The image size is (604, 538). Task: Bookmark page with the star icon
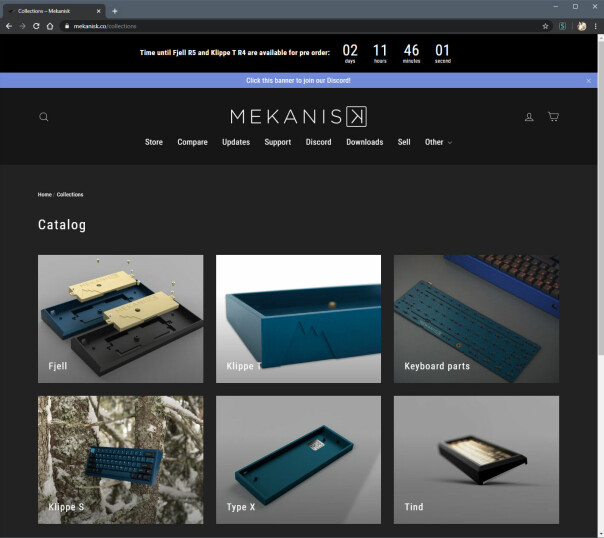point(545,26)
